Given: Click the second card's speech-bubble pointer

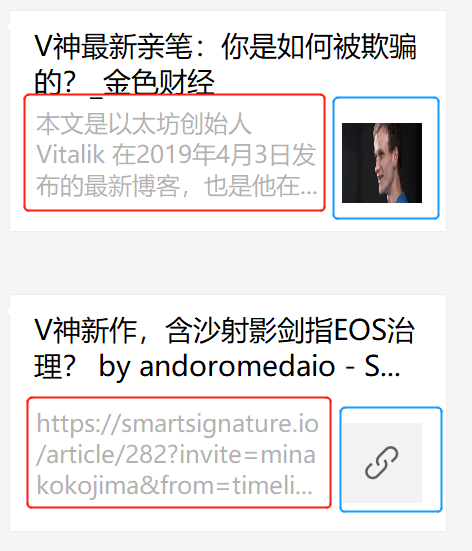Looking at the screenshot, I should (x=8, y=311).
